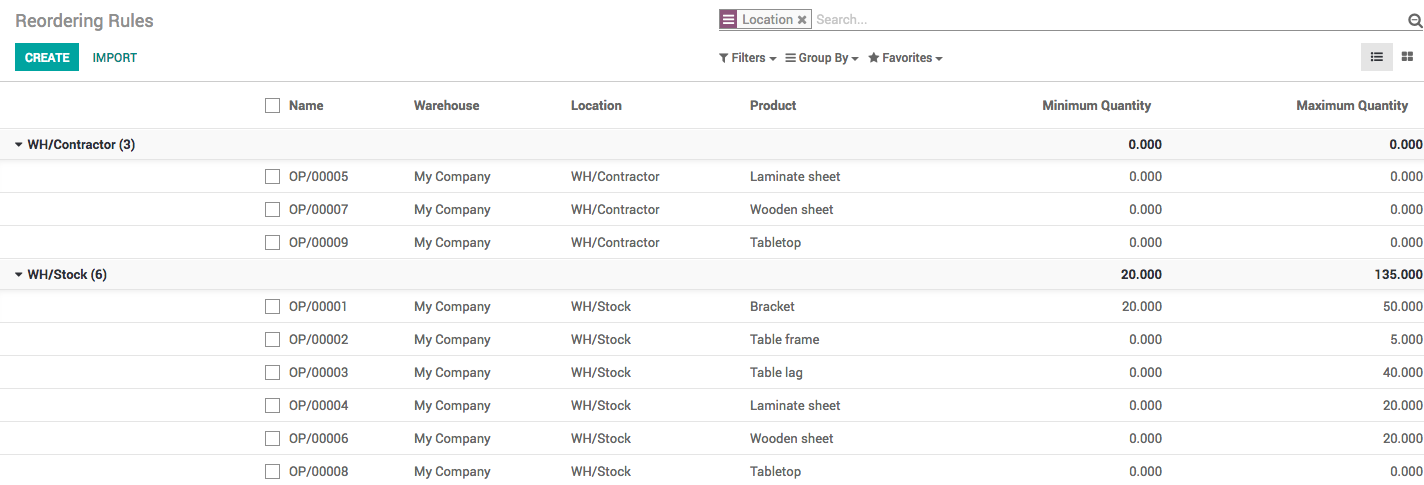Screen dimensions: 1424x485
Task: Open the Group By dropdown
Action: point(822,58)
